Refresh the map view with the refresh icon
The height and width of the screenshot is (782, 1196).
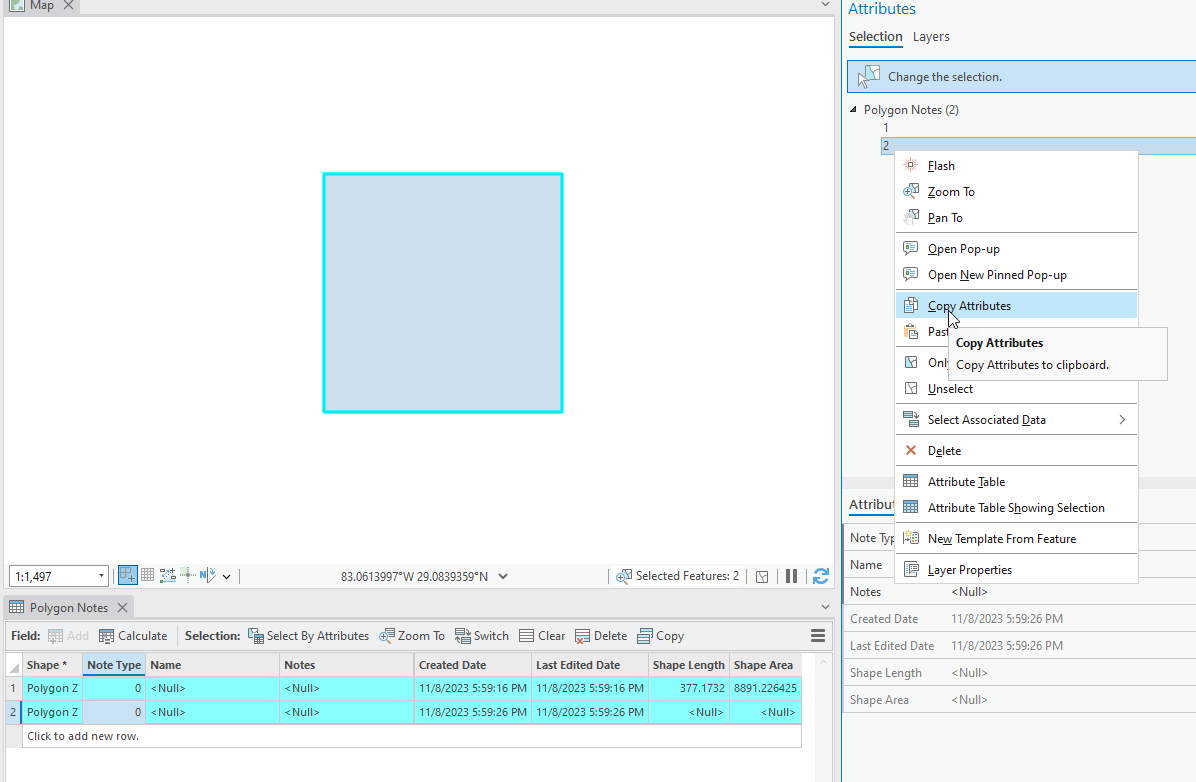(821, 575)
